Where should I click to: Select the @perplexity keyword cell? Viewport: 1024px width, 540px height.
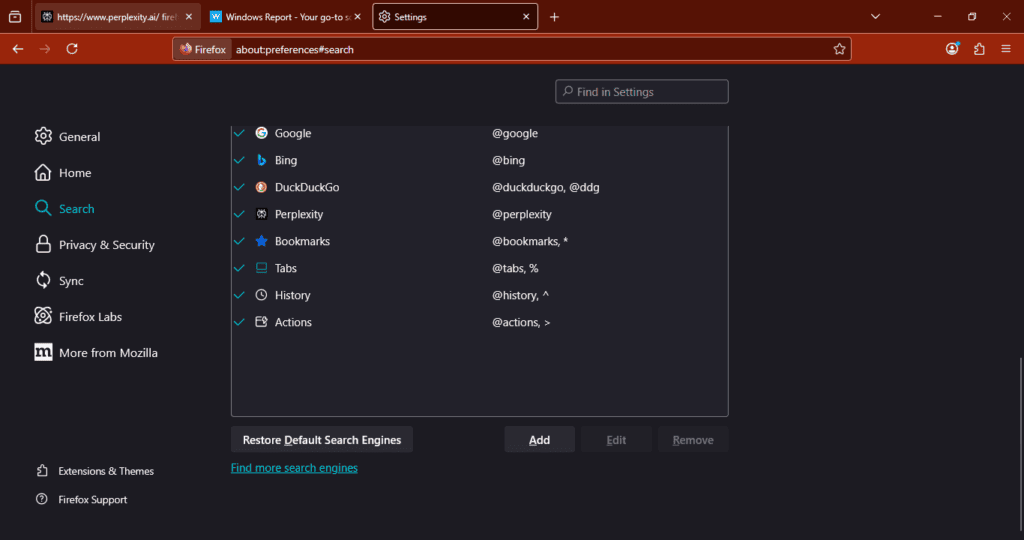(x=522, y=214)
